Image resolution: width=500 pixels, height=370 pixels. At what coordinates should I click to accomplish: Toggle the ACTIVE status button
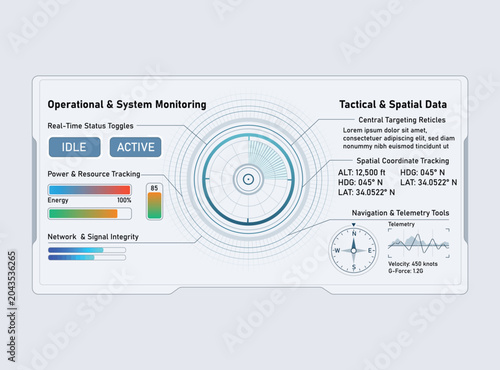[x=136, y=147]
